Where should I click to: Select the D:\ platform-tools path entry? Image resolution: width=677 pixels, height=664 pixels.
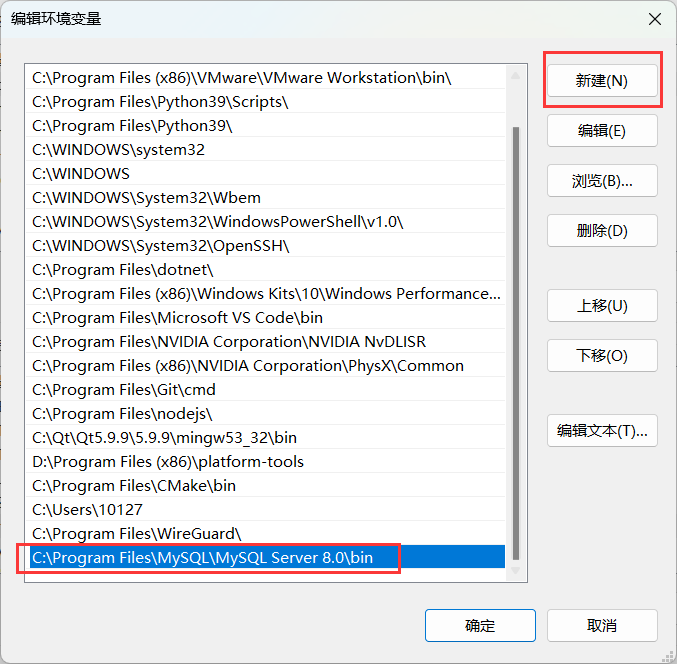[x=168, y=462]
